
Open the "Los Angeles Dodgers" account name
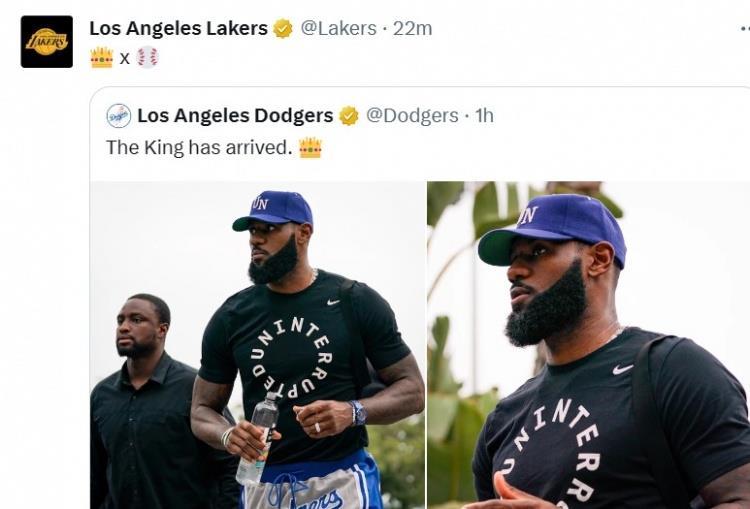(235, 116)
